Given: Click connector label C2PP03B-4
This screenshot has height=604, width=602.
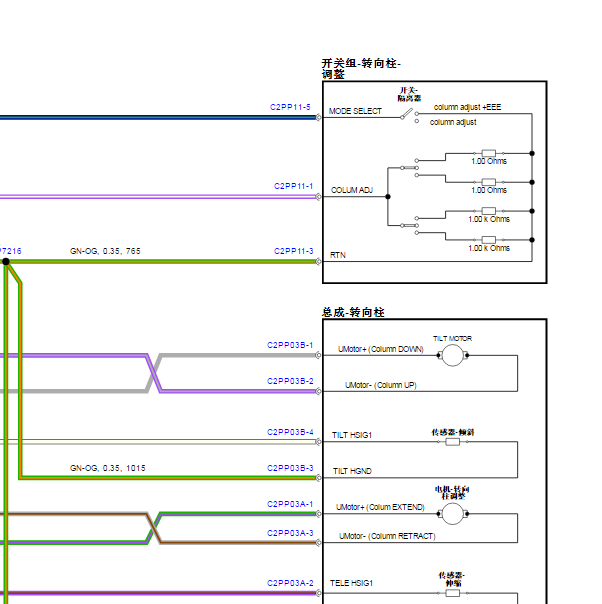Looking at the screenshot, I should (x=290, y=432).
